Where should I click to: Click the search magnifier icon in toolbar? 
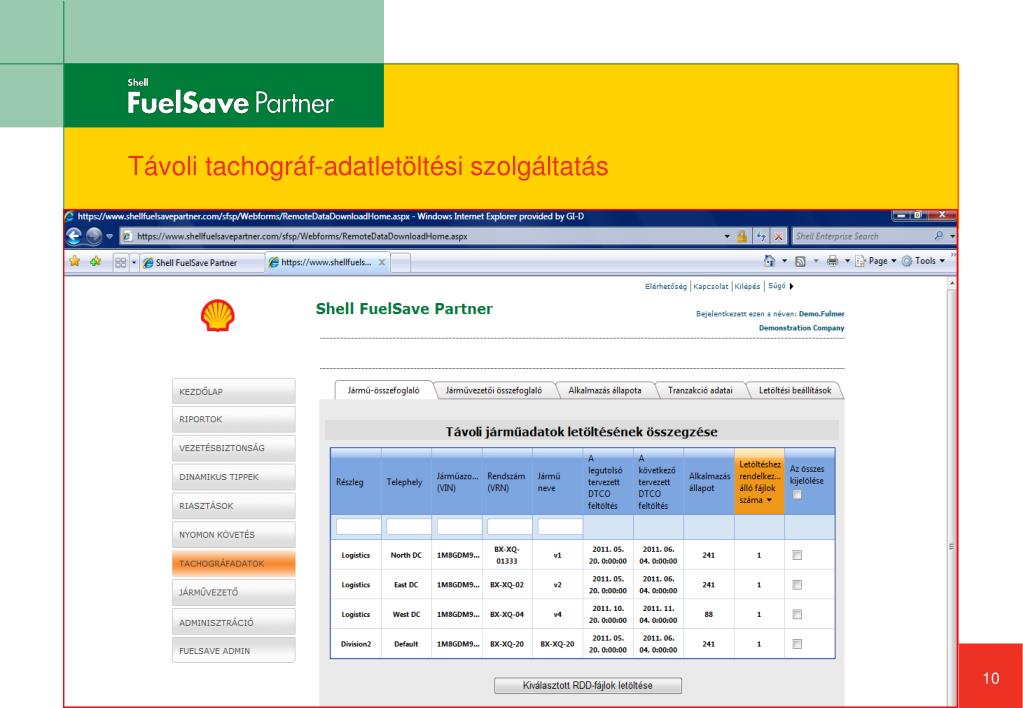pyautogui.click(x=939, y=236)
